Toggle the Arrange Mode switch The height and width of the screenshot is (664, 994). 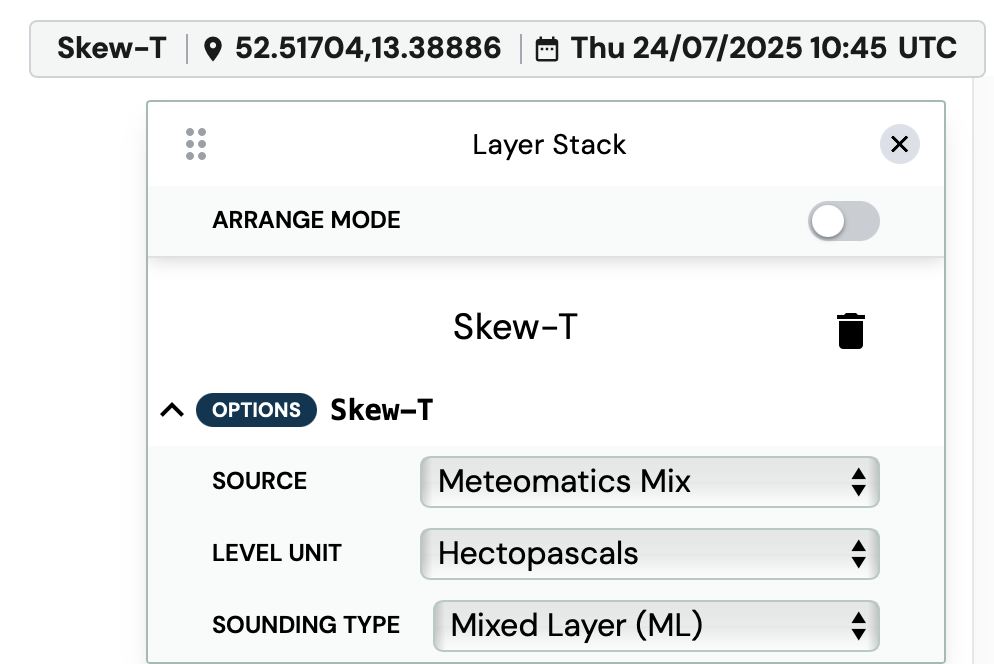843,222
